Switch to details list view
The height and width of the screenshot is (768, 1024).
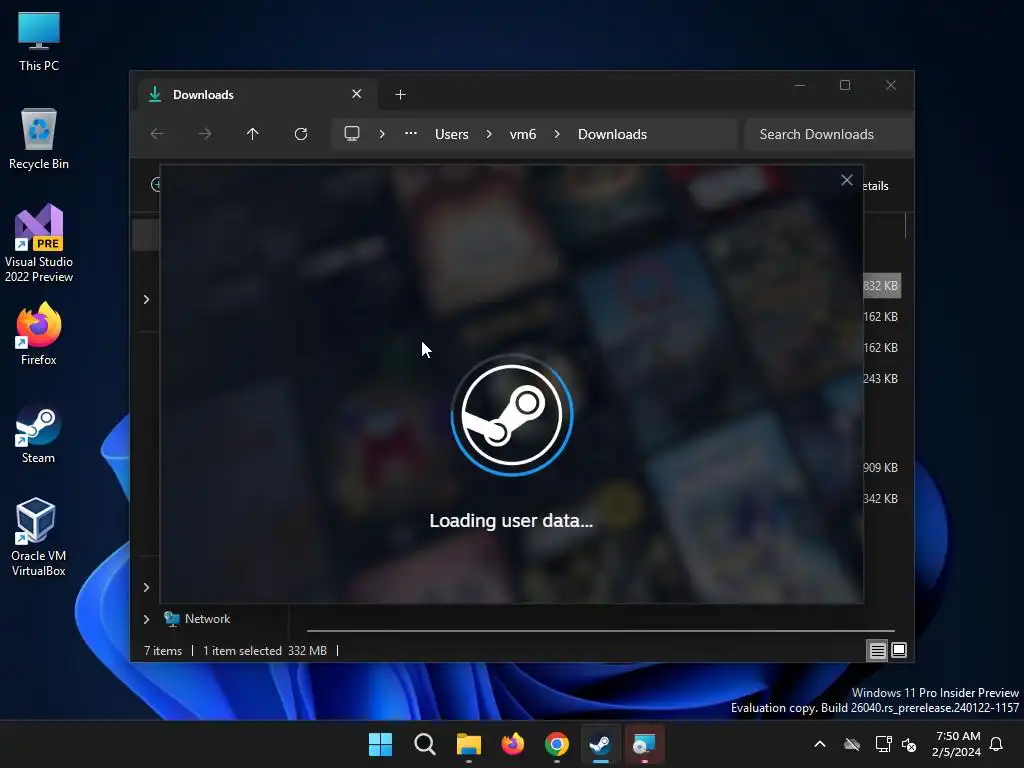click(x=877, y=650)
